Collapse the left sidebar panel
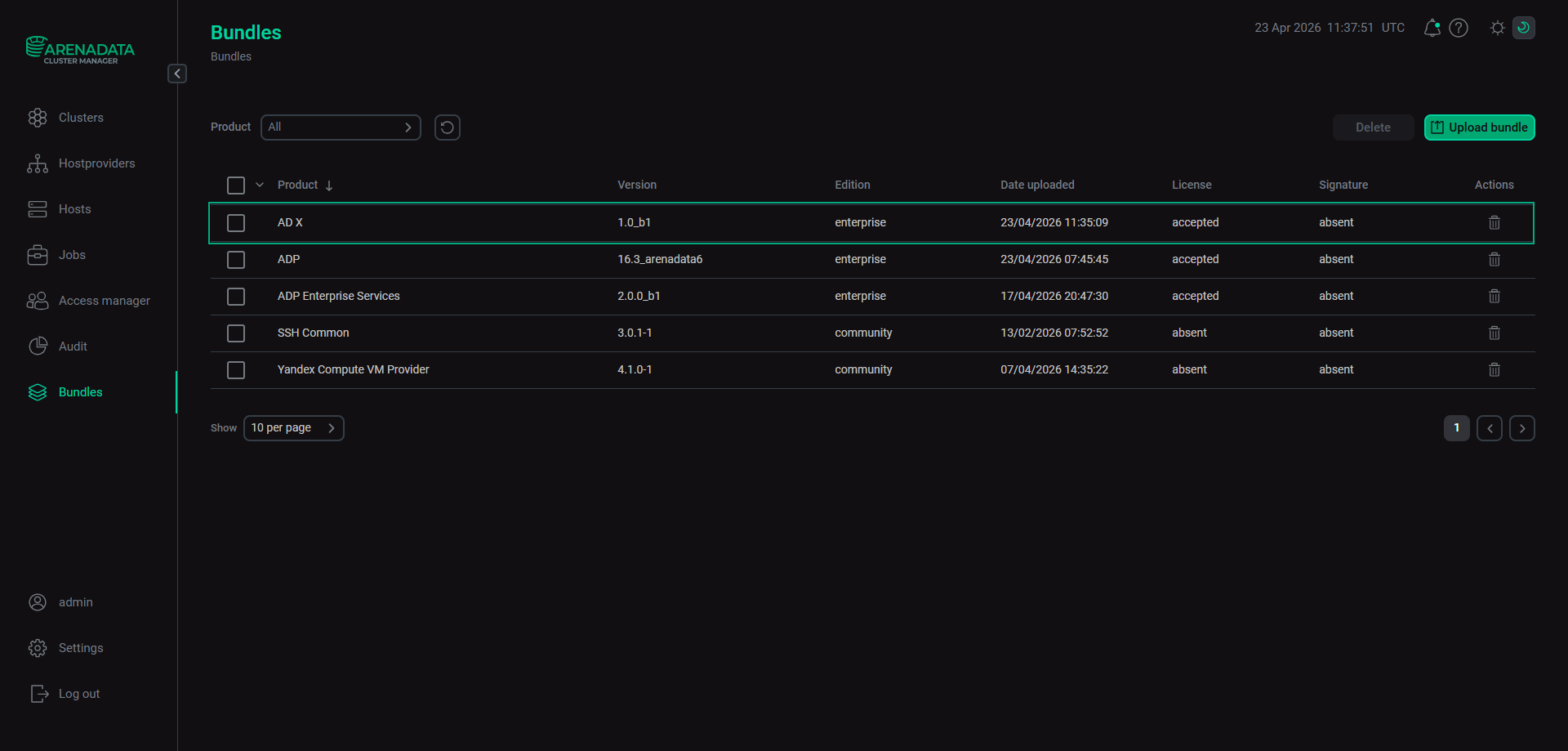Screen dimensions: 1568x751 click(177, 74)
